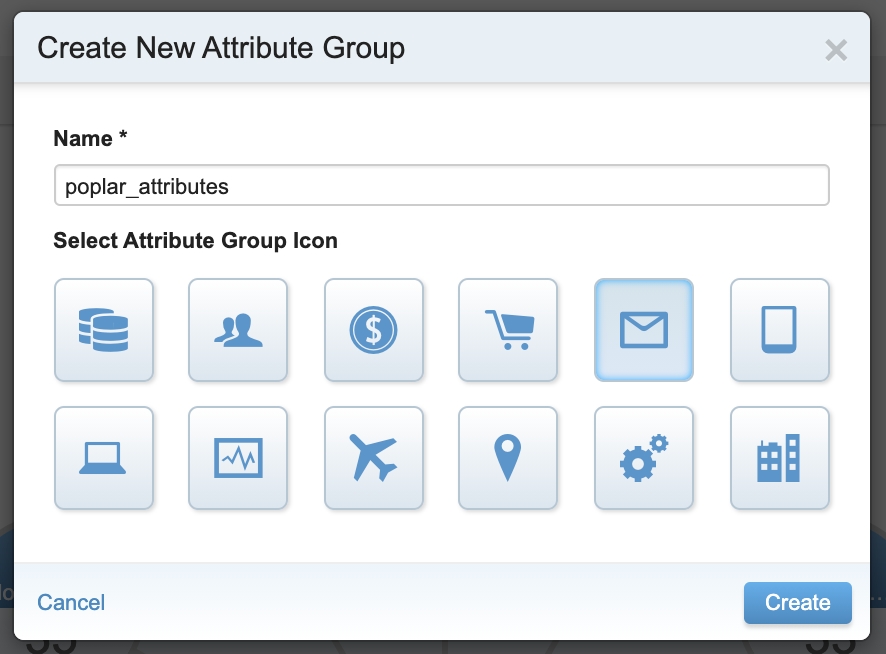Click the Cancel link
This screenshot has height=654, width=886.
[71, 602]
